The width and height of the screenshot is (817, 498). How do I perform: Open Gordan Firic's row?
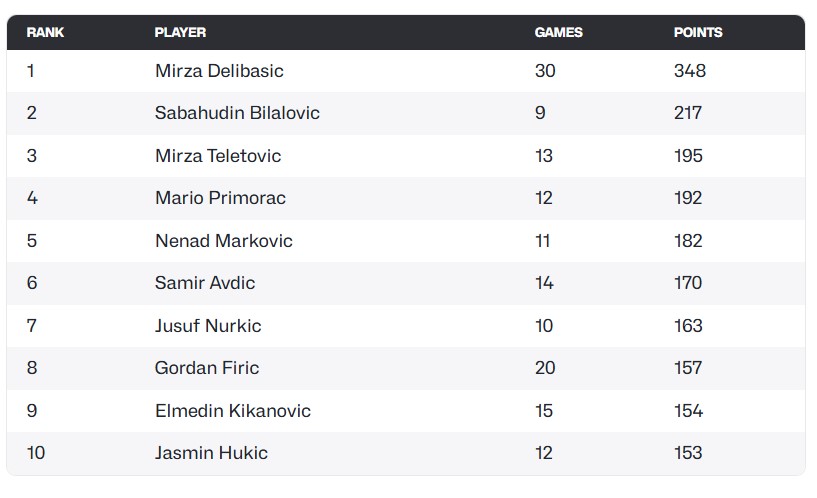[207, 368]
